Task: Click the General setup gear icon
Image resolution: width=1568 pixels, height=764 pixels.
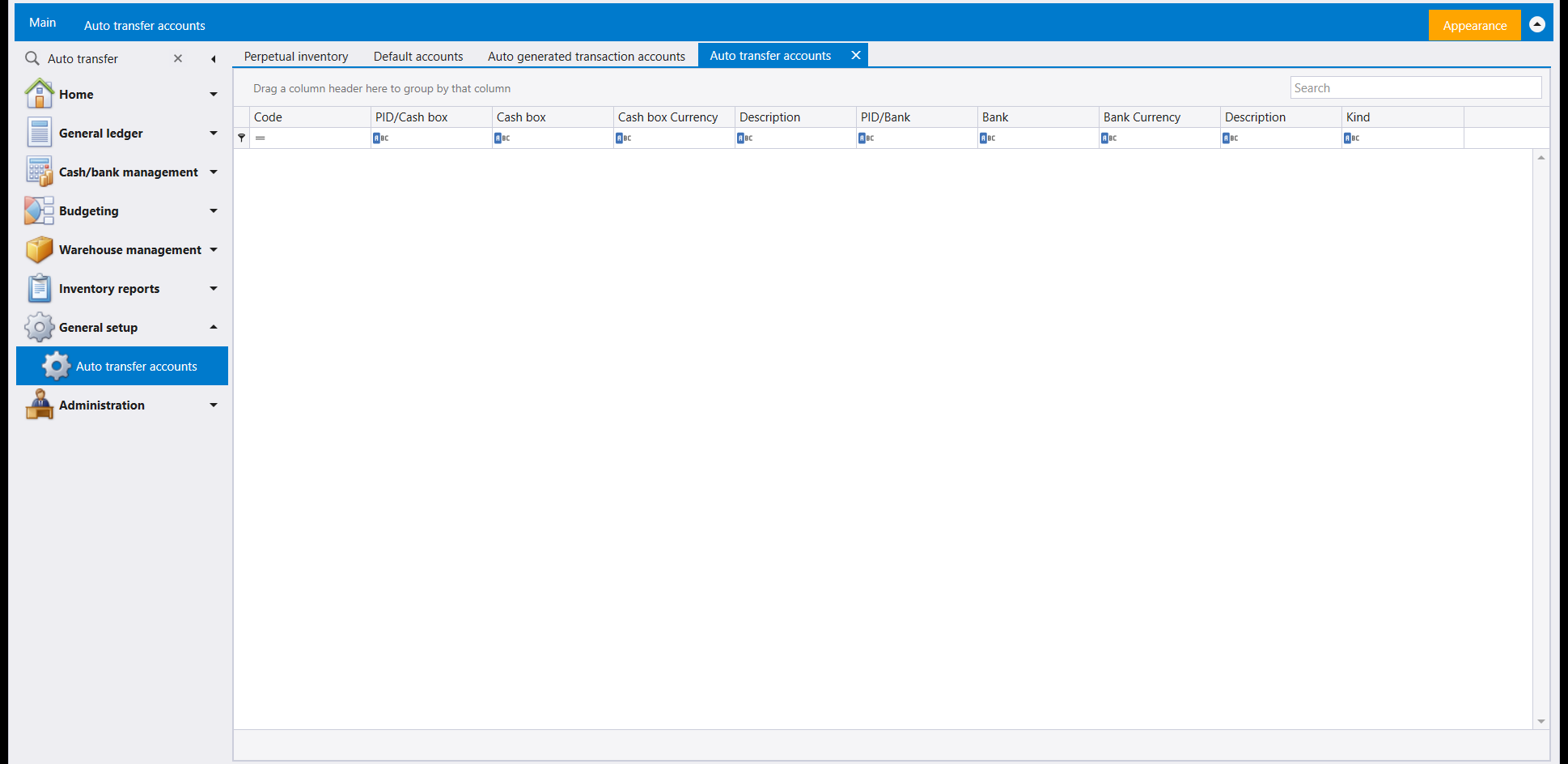Action: (39, 327)
